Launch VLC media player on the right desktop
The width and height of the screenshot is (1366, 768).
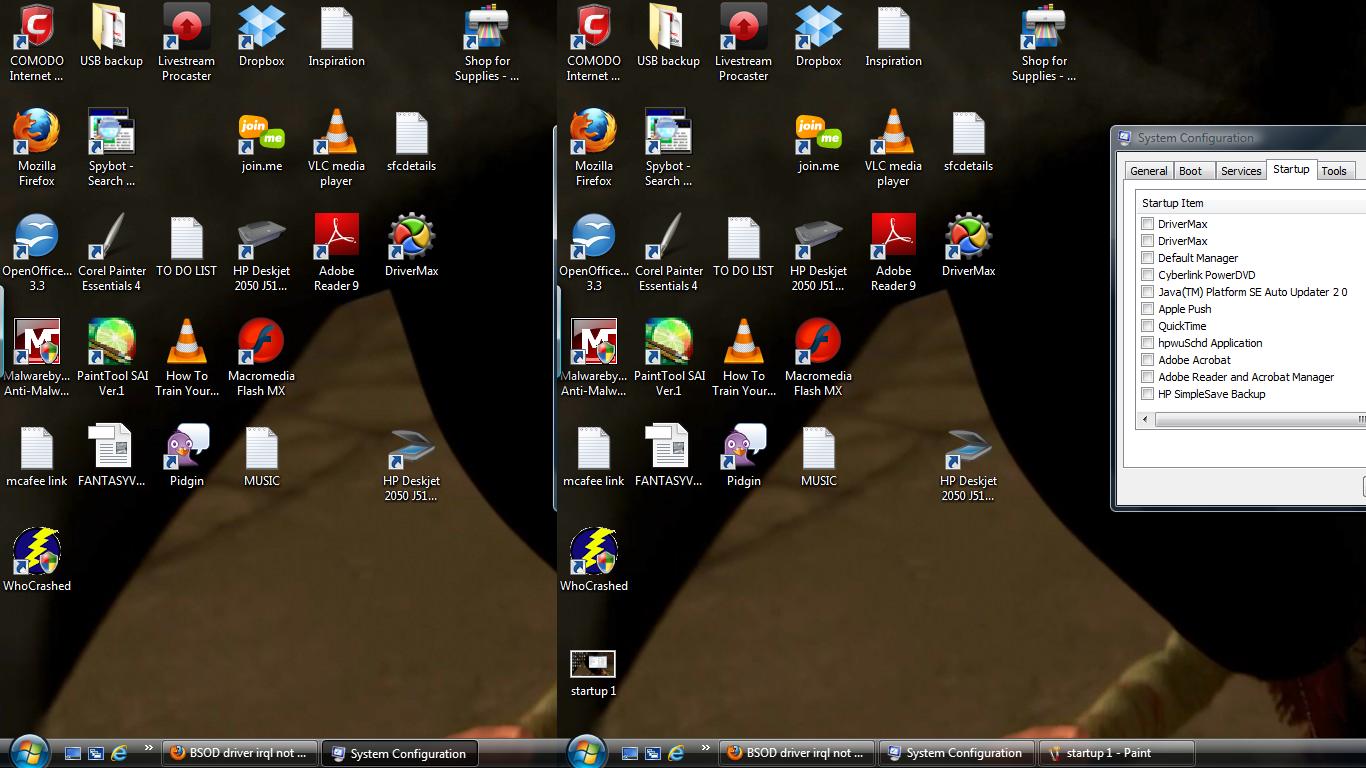click(x=893, y=147)
